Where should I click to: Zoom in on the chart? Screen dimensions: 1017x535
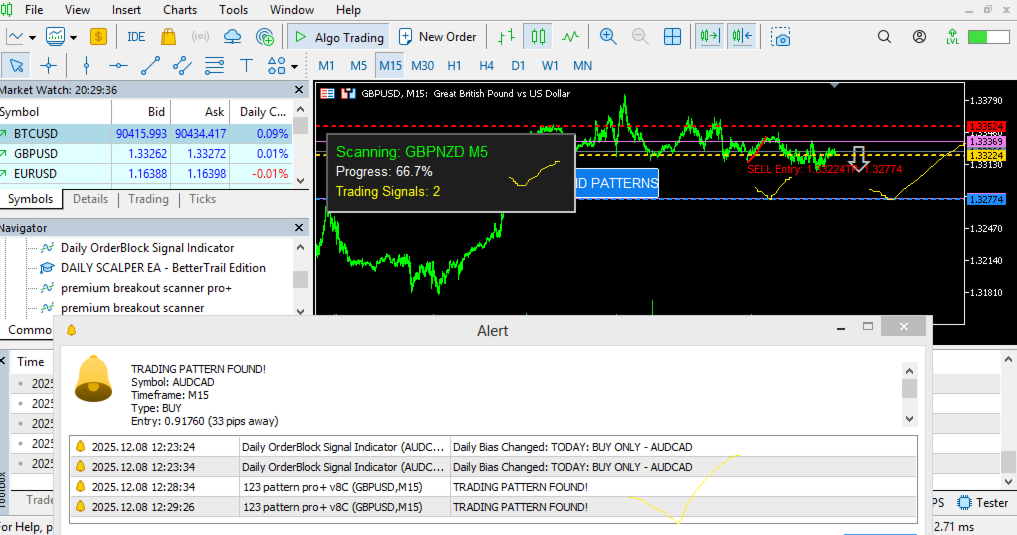click(x=608, y=37)
